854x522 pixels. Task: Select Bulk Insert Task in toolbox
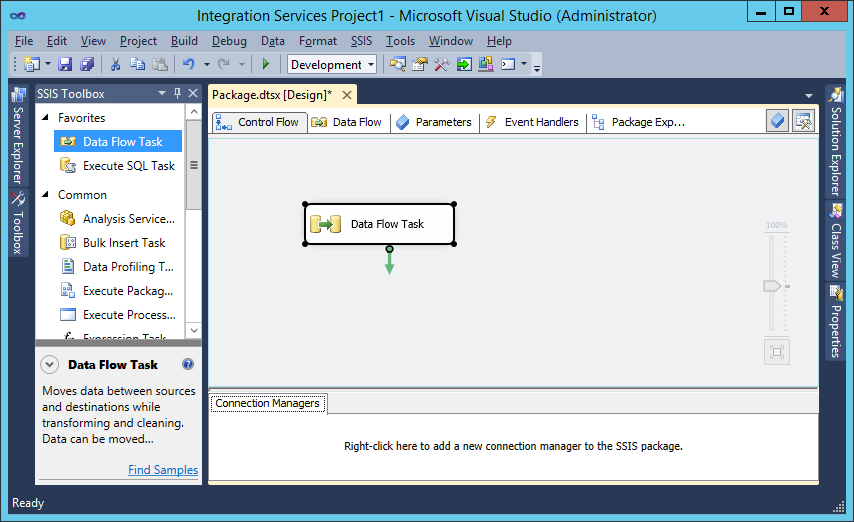click(x=118, y=242)
